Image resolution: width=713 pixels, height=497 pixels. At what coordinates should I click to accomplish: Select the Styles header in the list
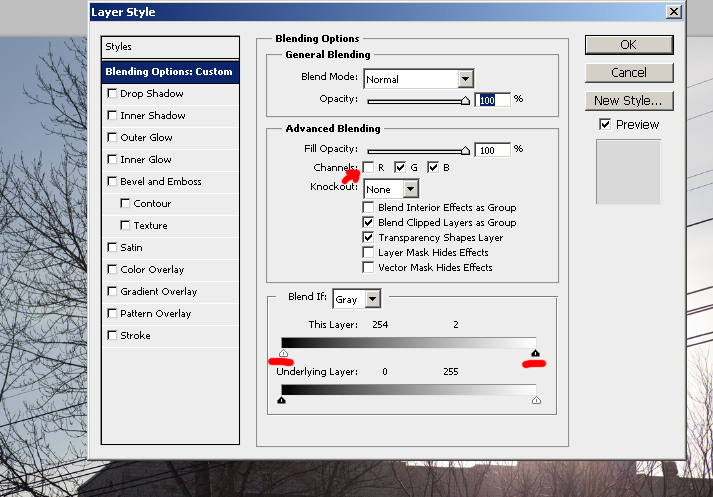pos(170,47)
